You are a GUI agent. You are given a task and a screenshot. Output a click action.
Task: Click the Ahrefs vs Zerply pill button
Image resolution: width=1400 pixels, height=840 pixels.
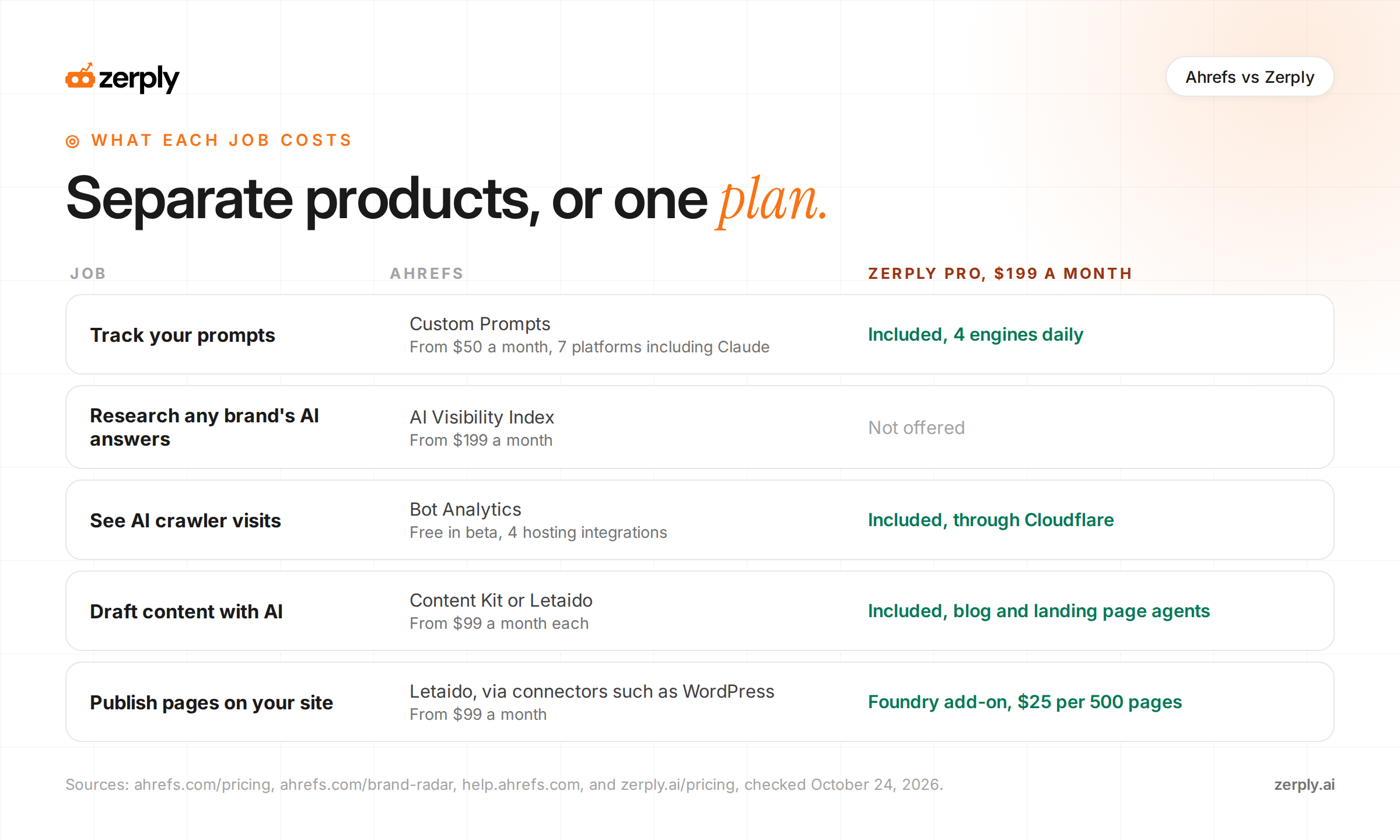[1249, 77]
